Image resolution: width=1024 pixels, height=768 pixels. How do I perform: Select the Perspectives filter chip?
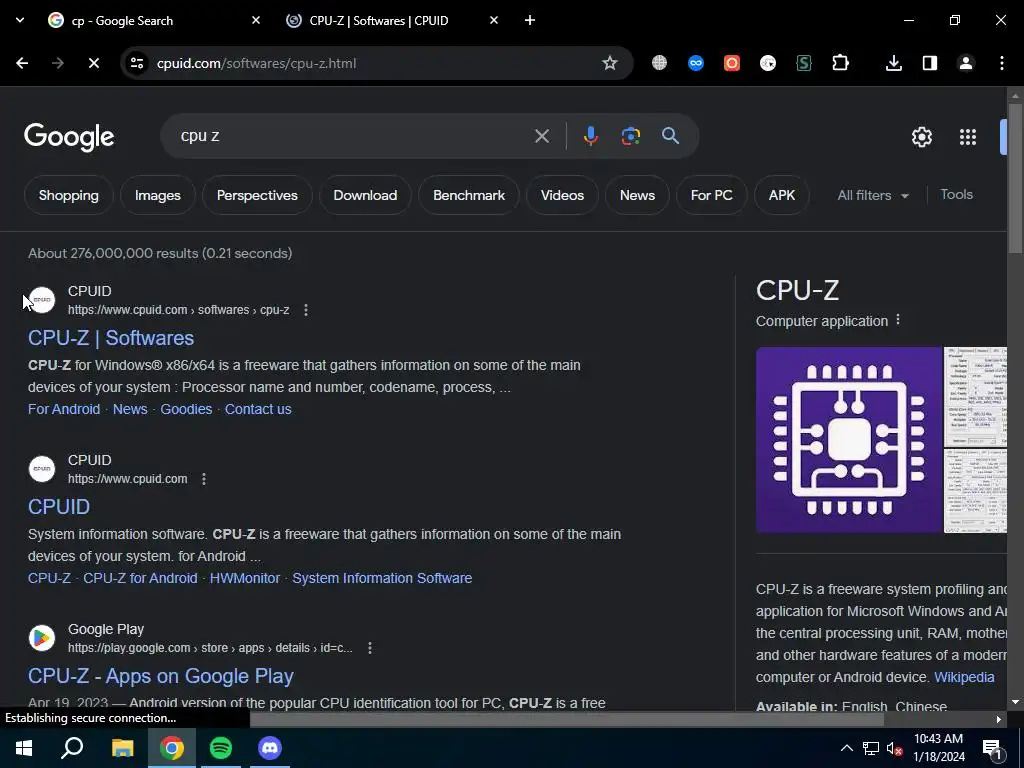257,195
